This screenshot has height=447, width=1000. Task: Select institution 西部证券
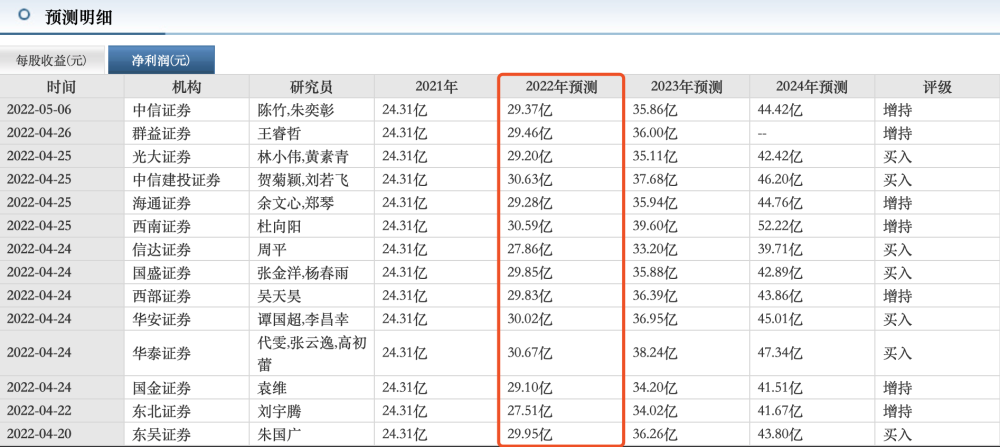pyautogui.click(x=161, y=296)
